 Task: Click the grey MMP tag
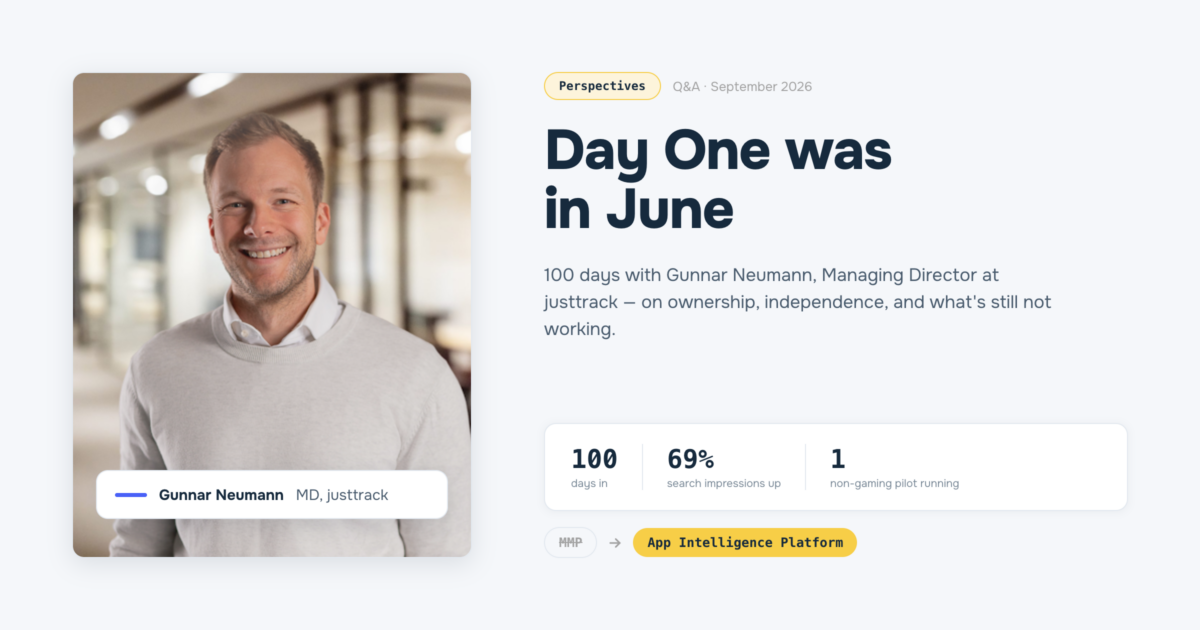[x=570, y=543]
